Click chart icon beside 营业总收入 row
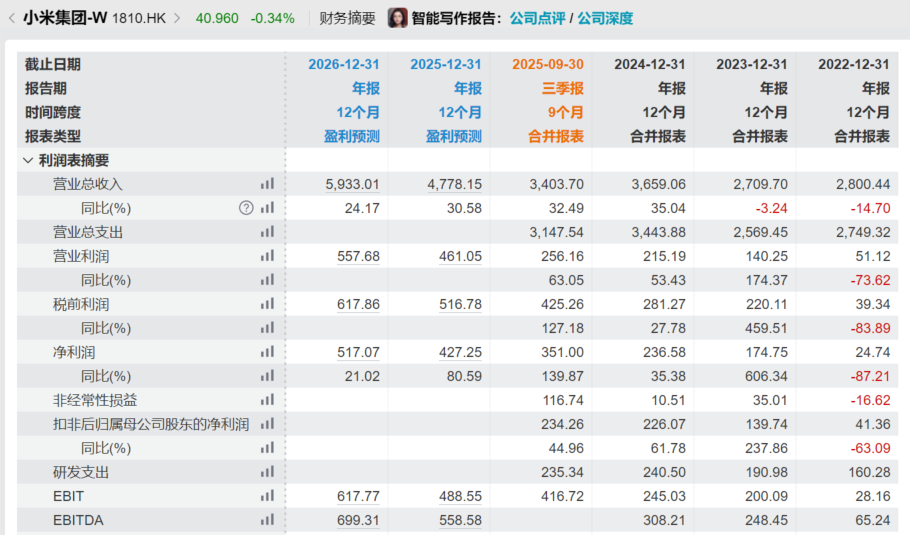 267,184
